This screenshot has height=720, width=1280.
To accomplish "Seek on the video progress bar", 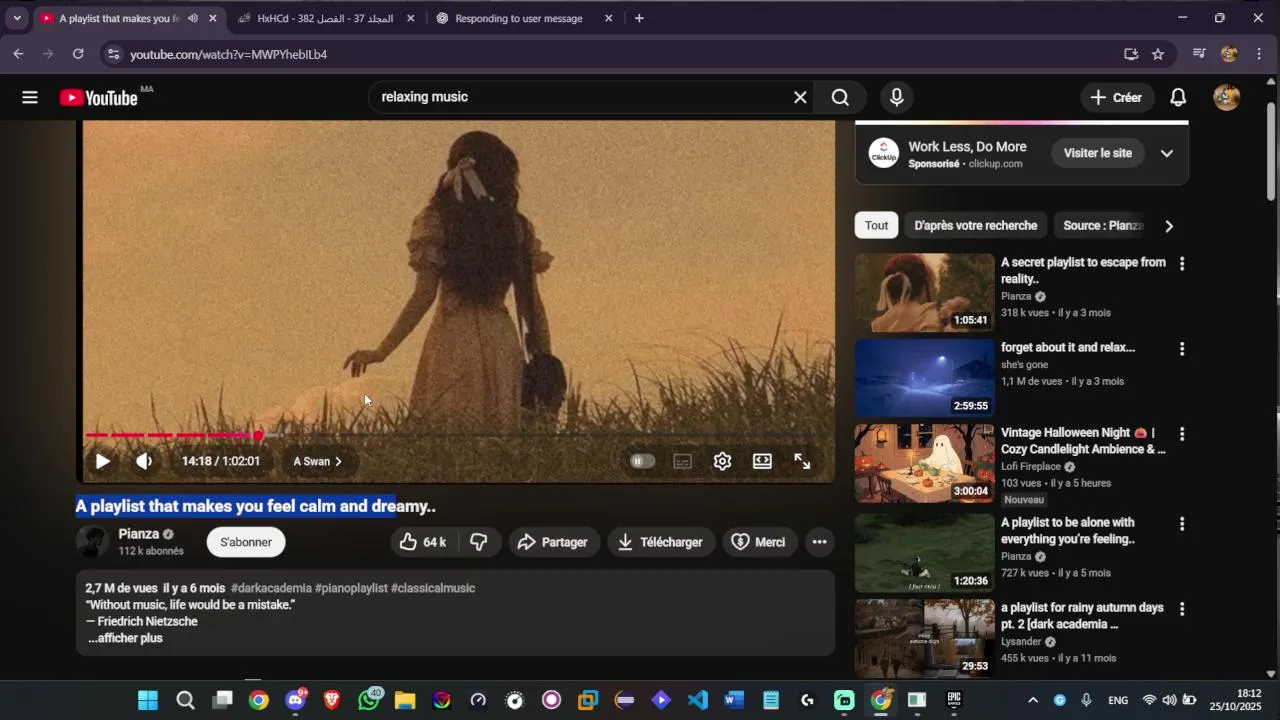I will (x=458, y=435).
